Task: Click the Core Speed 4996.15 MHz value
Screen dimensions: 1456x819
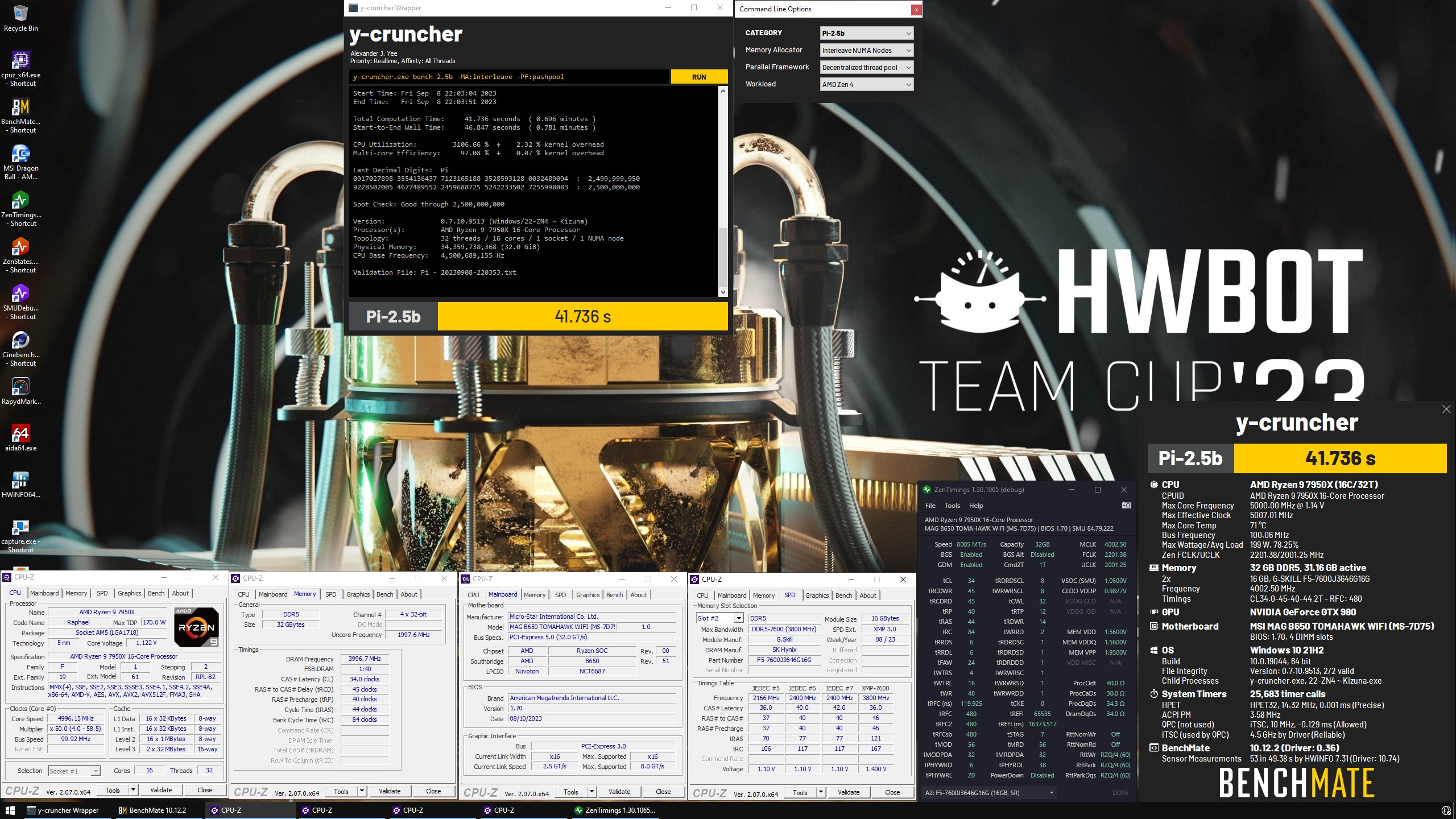Action: (x=76, y=718)
